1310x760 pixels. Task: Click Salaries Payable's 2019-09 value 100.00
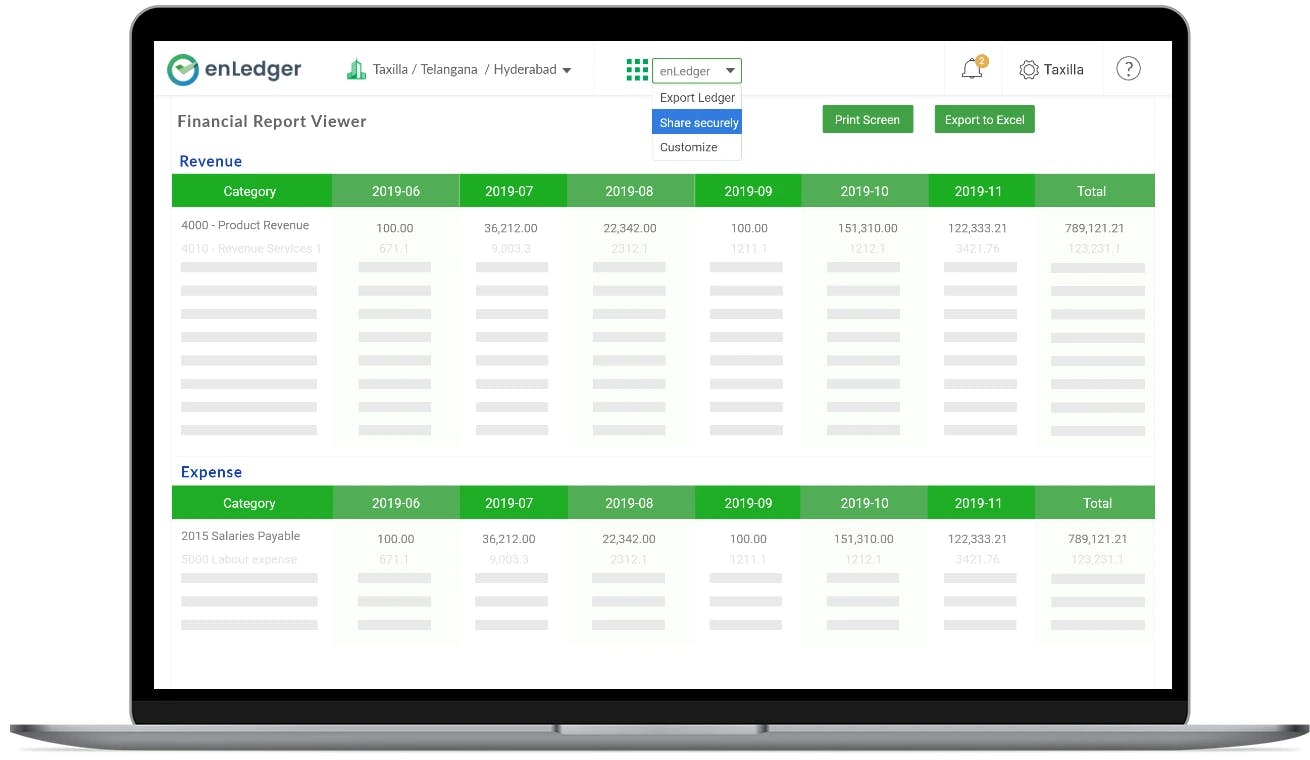(x=748, y=539)
